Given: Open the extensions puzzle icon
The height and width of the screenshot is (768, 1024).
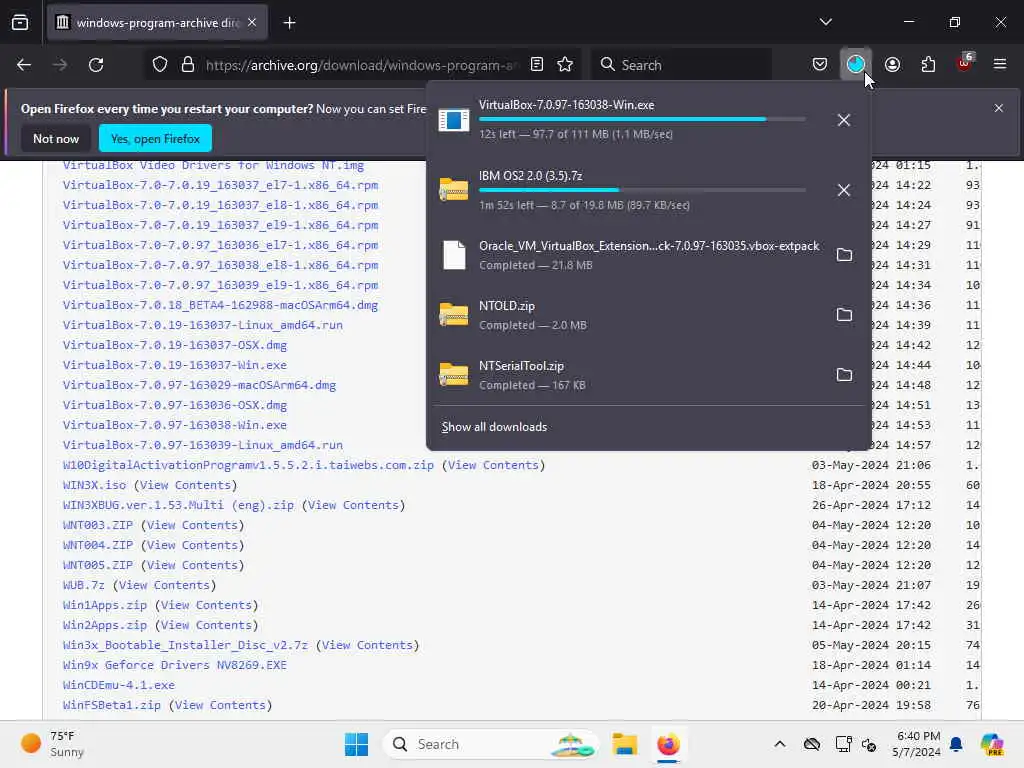Looking at the screenshot, I should pyautogui.click(x=928, y=65).
